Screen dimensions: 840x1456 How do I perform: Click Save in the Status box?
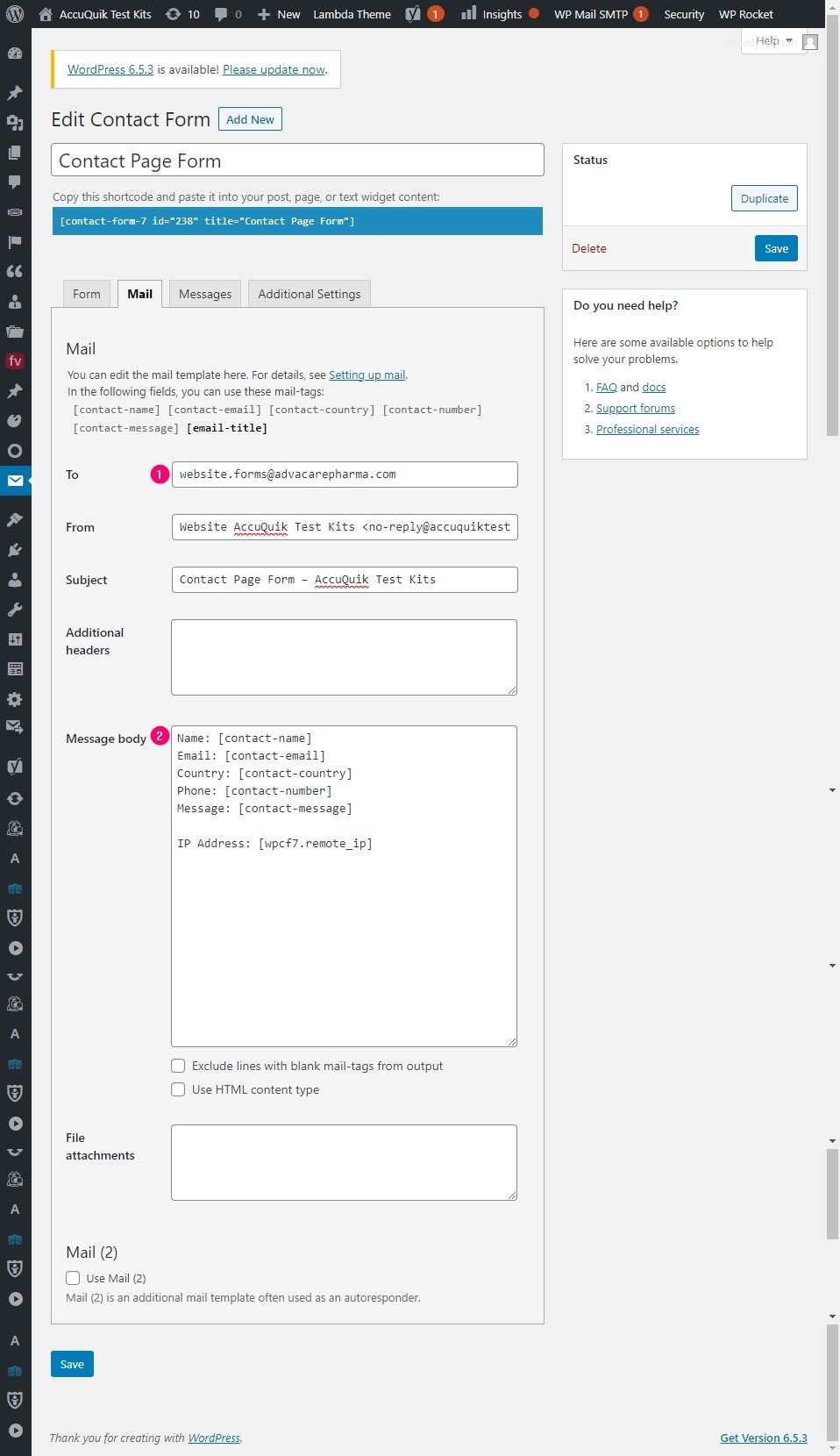776,248
